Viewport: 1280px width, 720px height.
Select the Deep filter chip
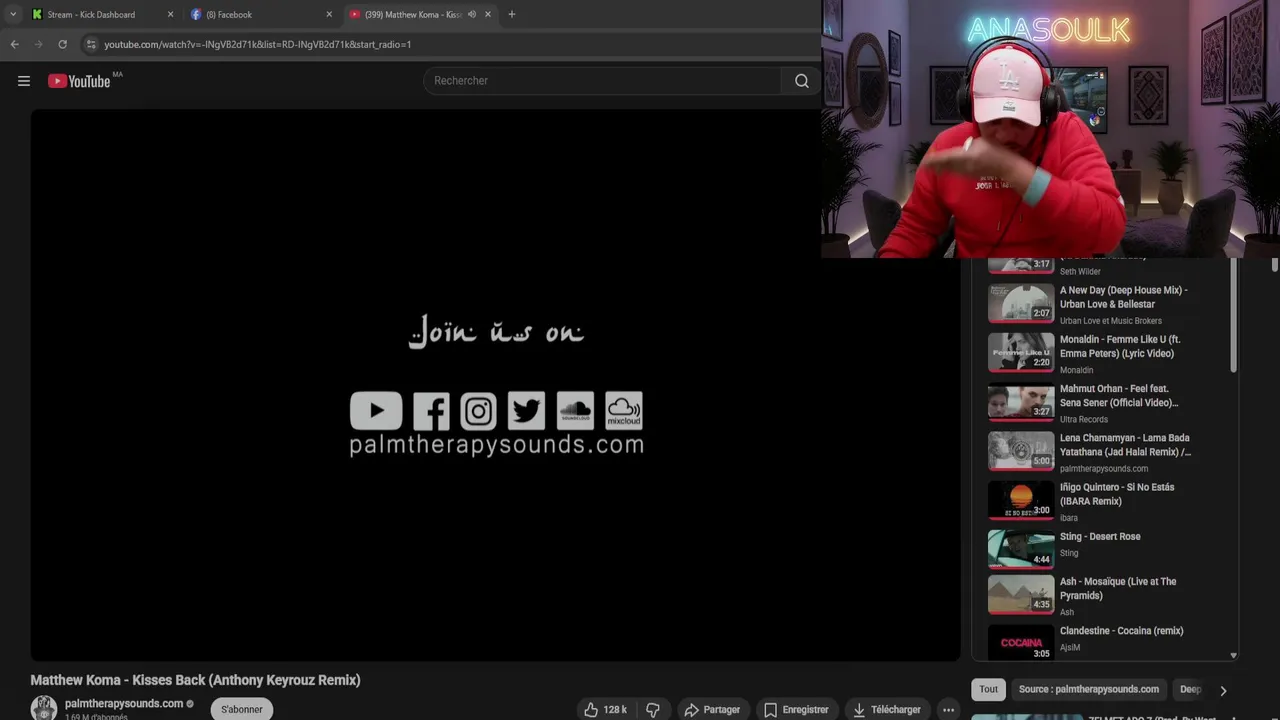coord(1189,689)
